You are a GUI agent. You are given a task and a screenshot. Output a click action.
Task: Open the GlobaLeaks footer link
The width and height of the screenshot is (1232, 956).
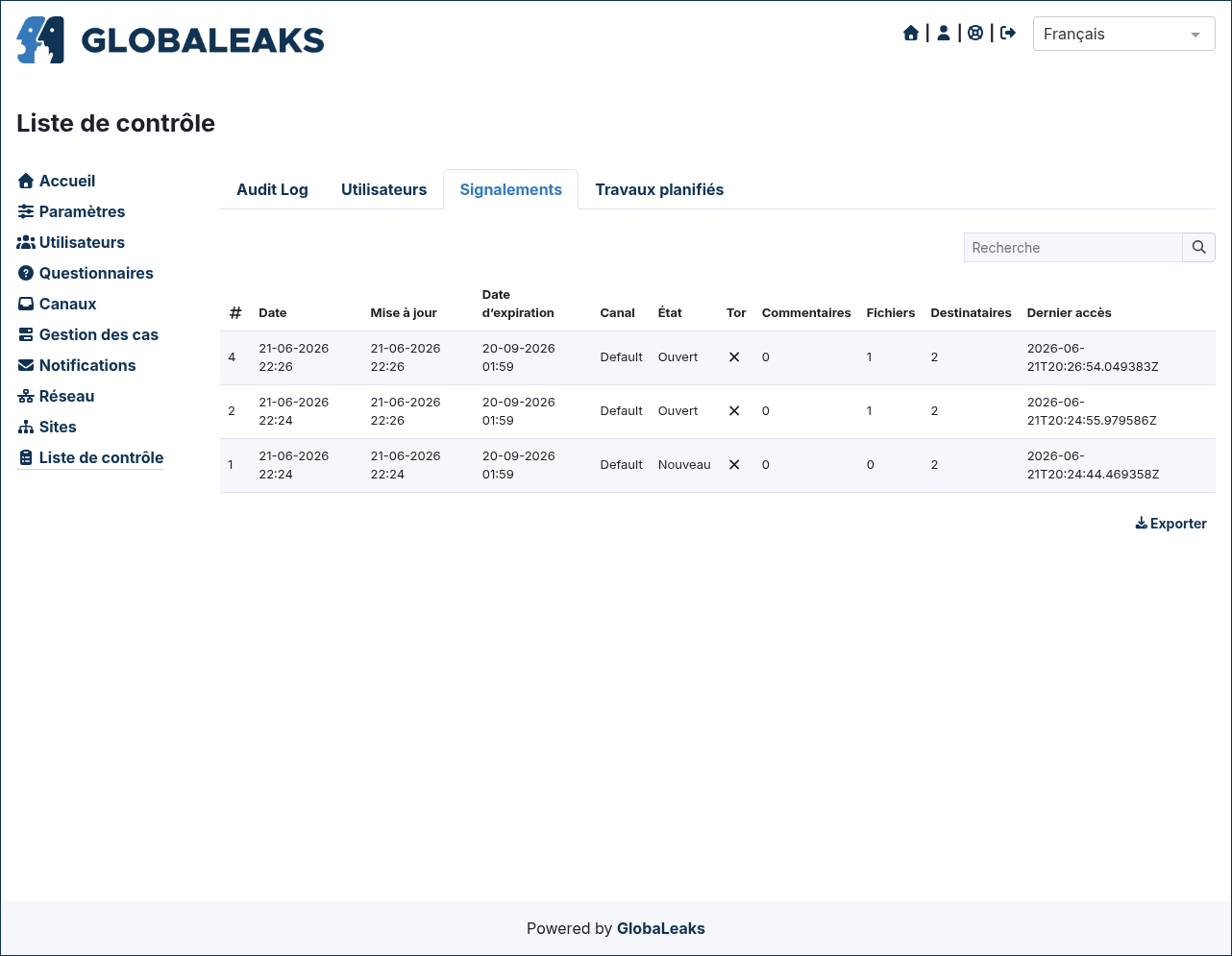(661, 928)
